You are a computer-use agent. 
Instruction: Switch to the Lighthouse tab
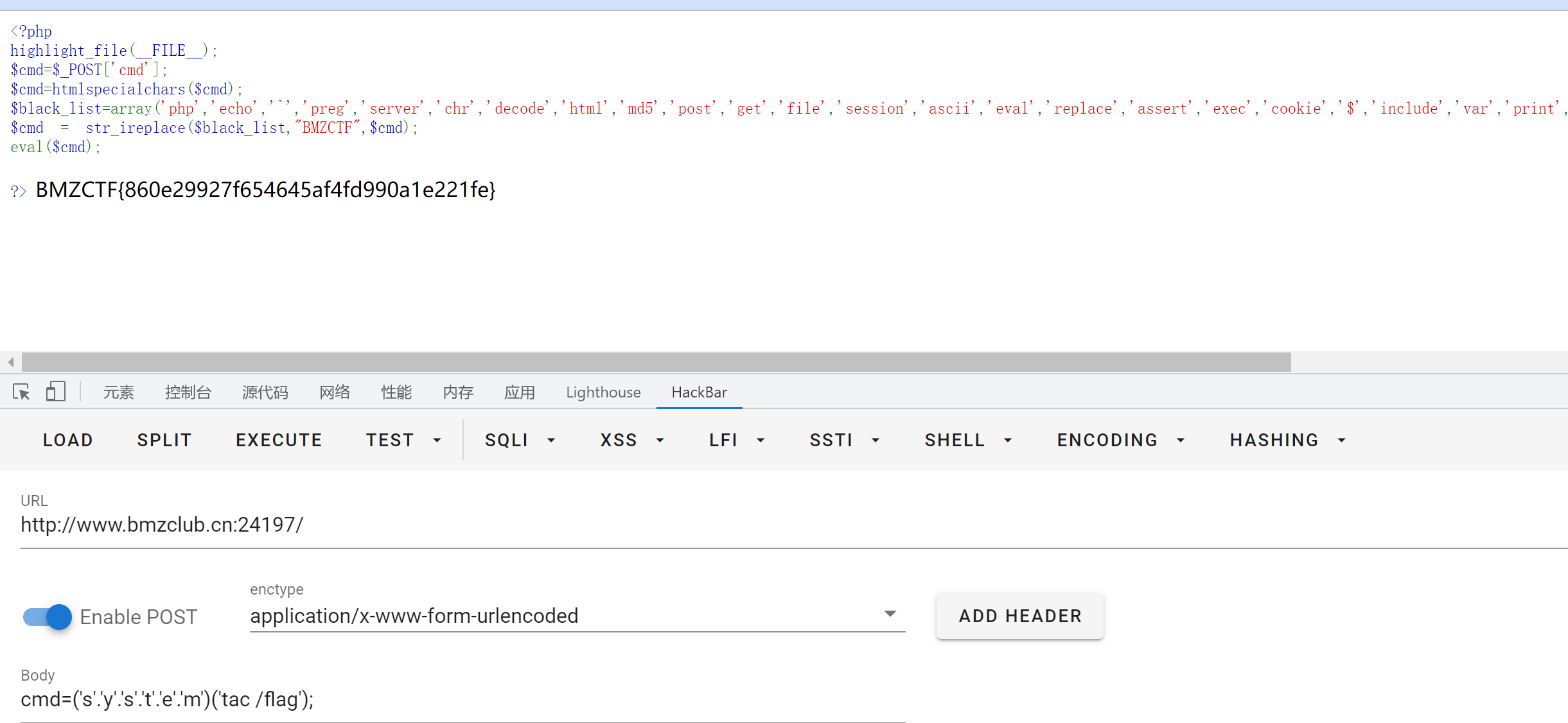603,392
